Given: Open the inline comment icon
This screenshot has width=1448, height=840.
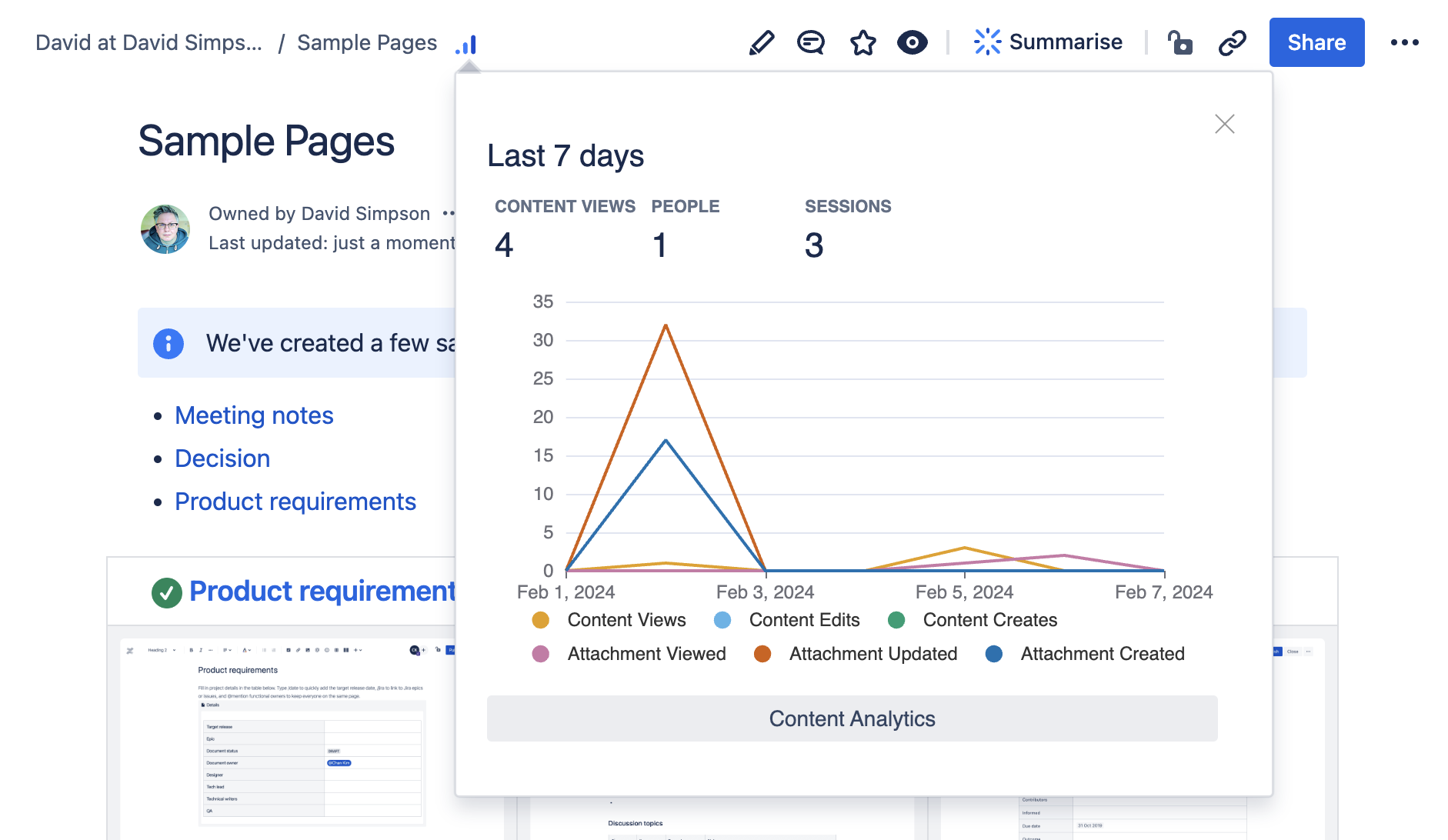Looking at the screenshot, I should 810,42.
